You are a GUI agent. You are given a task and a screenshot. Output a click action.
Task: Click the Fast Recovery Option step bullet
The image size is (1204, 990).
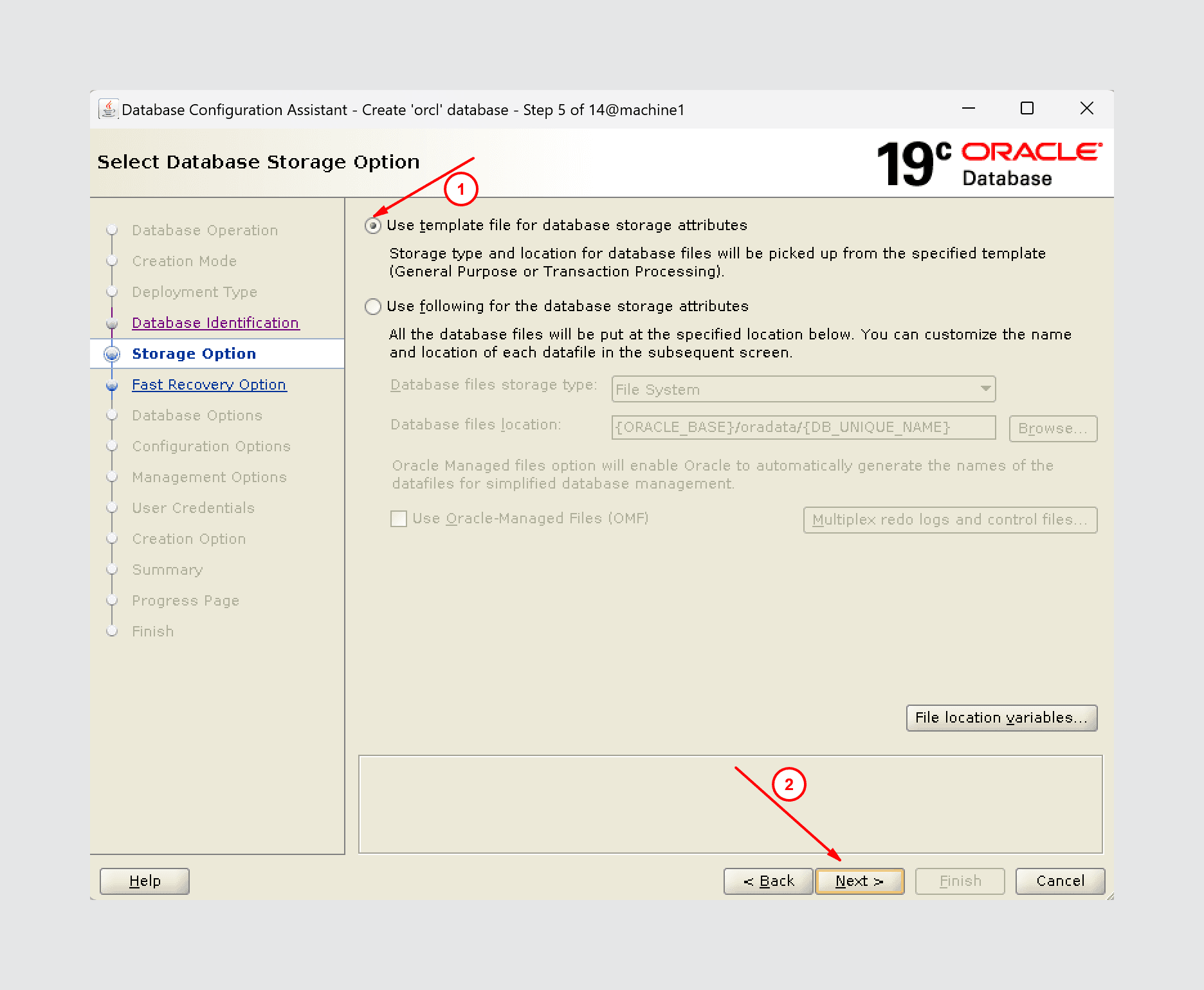click(x=112, y=385)
